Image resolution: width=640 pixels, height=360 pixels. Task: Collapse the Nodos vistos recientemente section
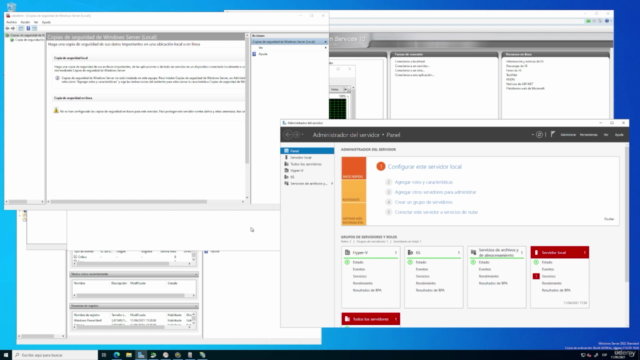(x=196, y=274)
